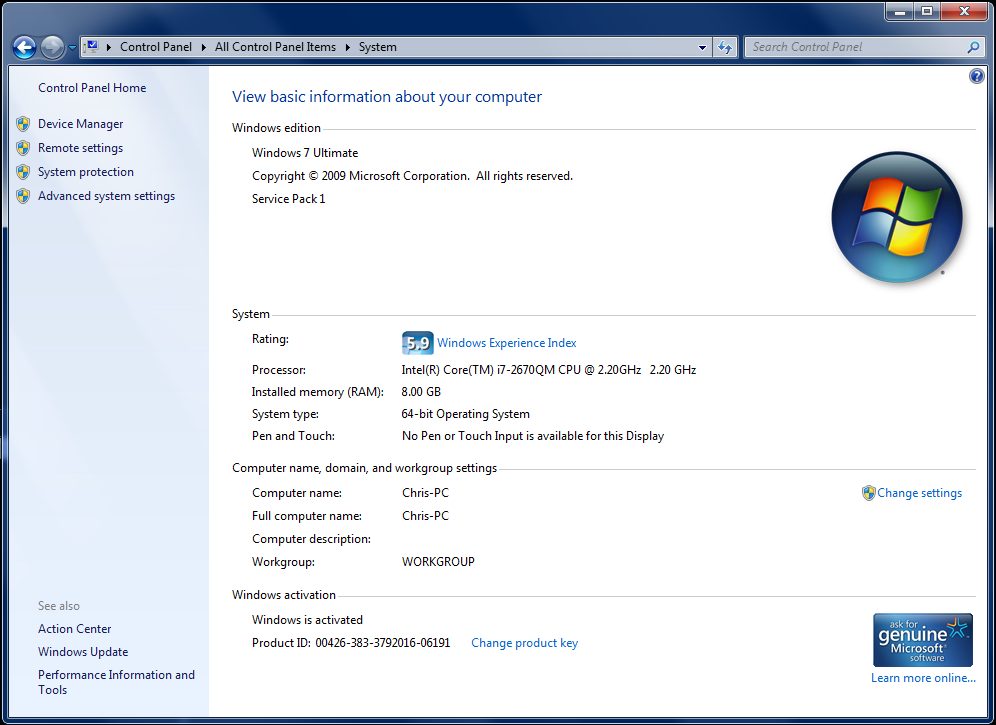Screen dimensions: 996x725
Task: Click the refresh button beside address bar
Action: pyautogui.click(x=726, y=47)
